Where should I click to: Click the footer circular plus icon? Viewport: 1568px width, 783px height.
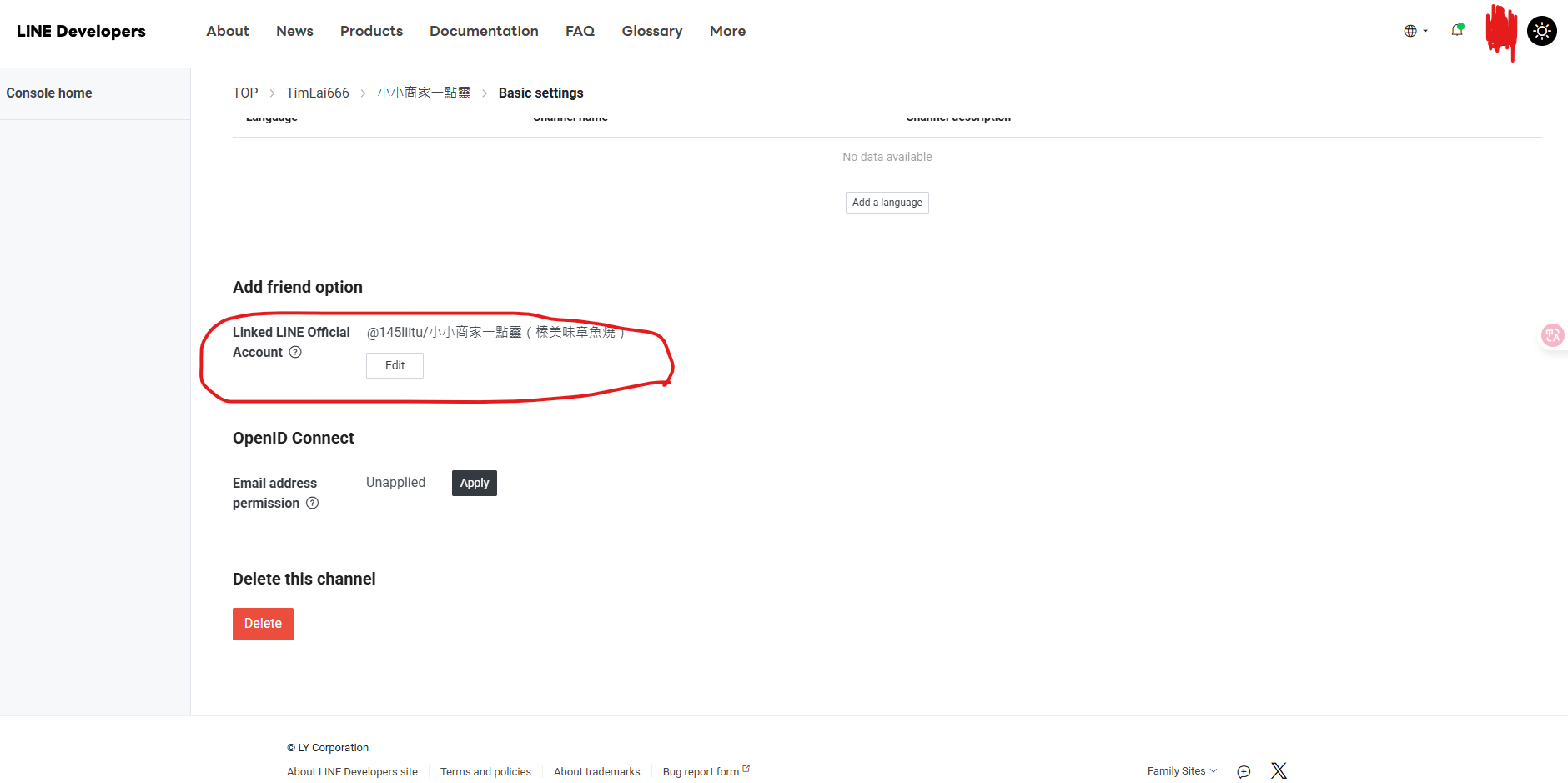[x=1244, y=771]
